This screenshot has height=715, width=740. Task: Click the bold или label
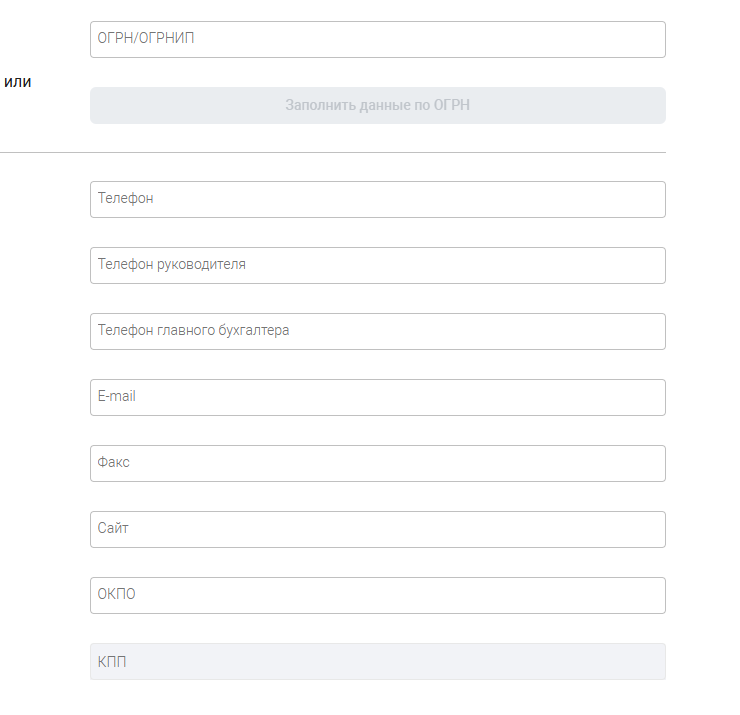pos(18,82)
